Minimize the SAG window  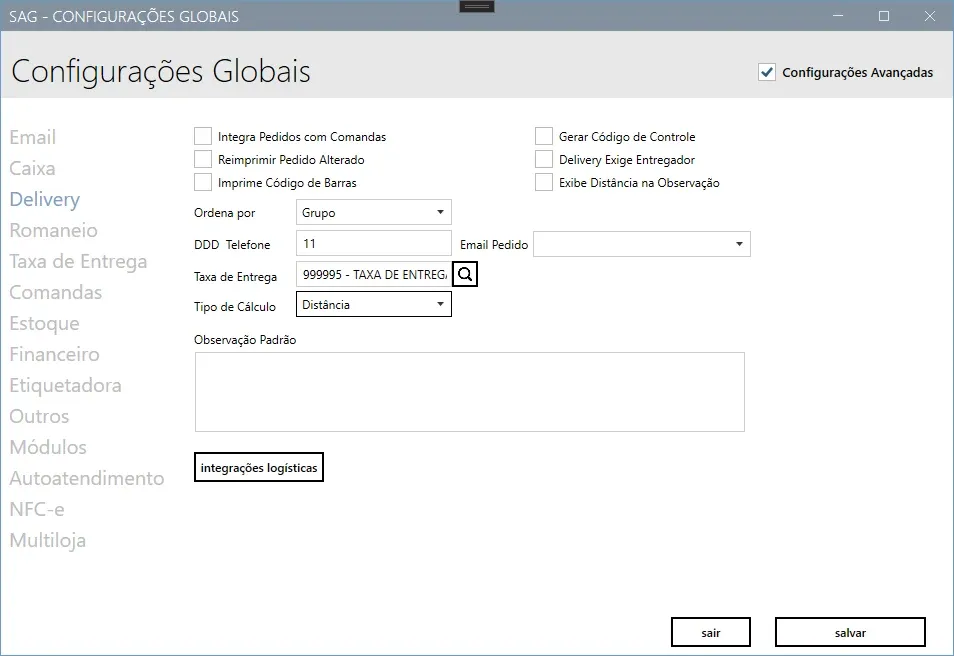click(x=838, y=16)
